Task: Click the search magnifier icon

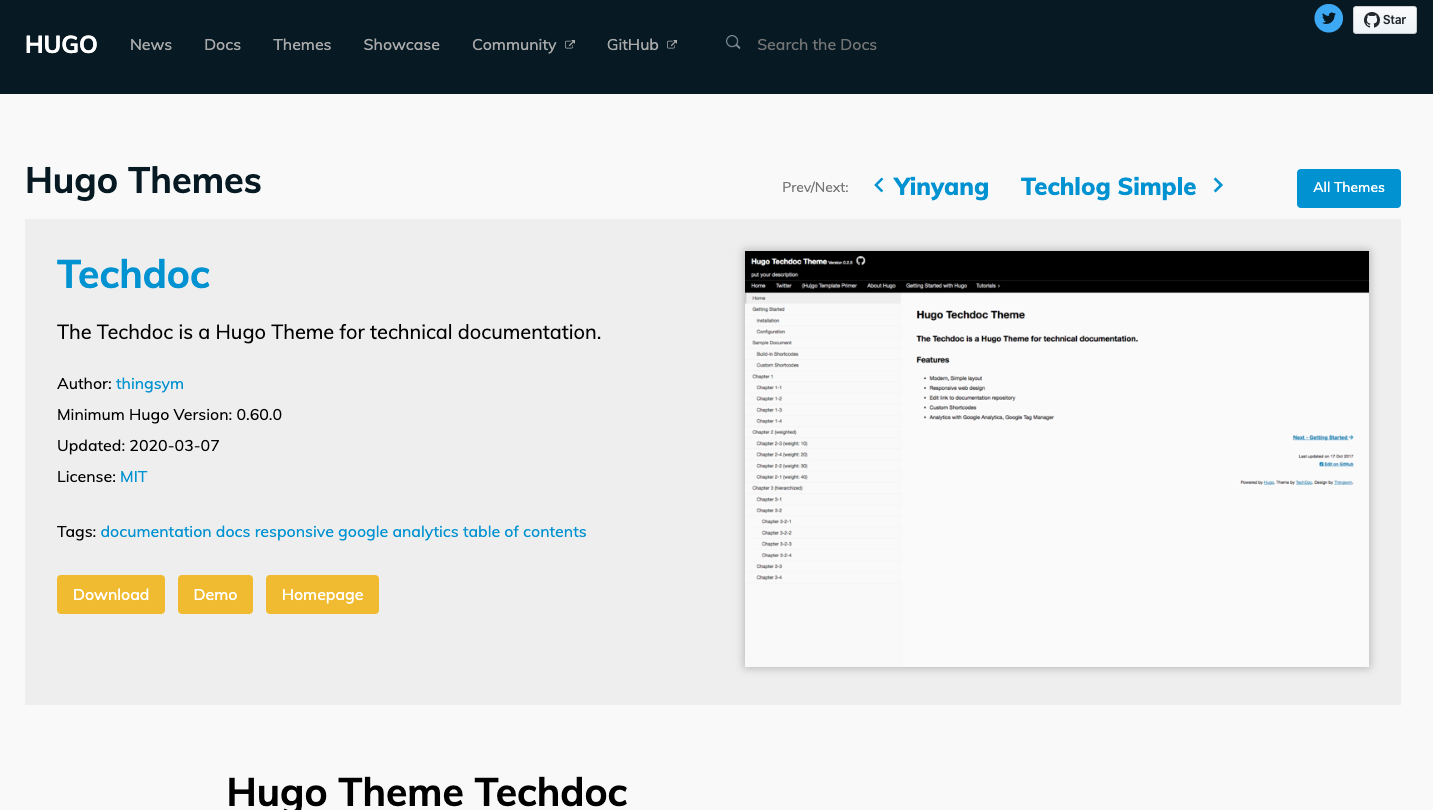Action: pos(733,43)
